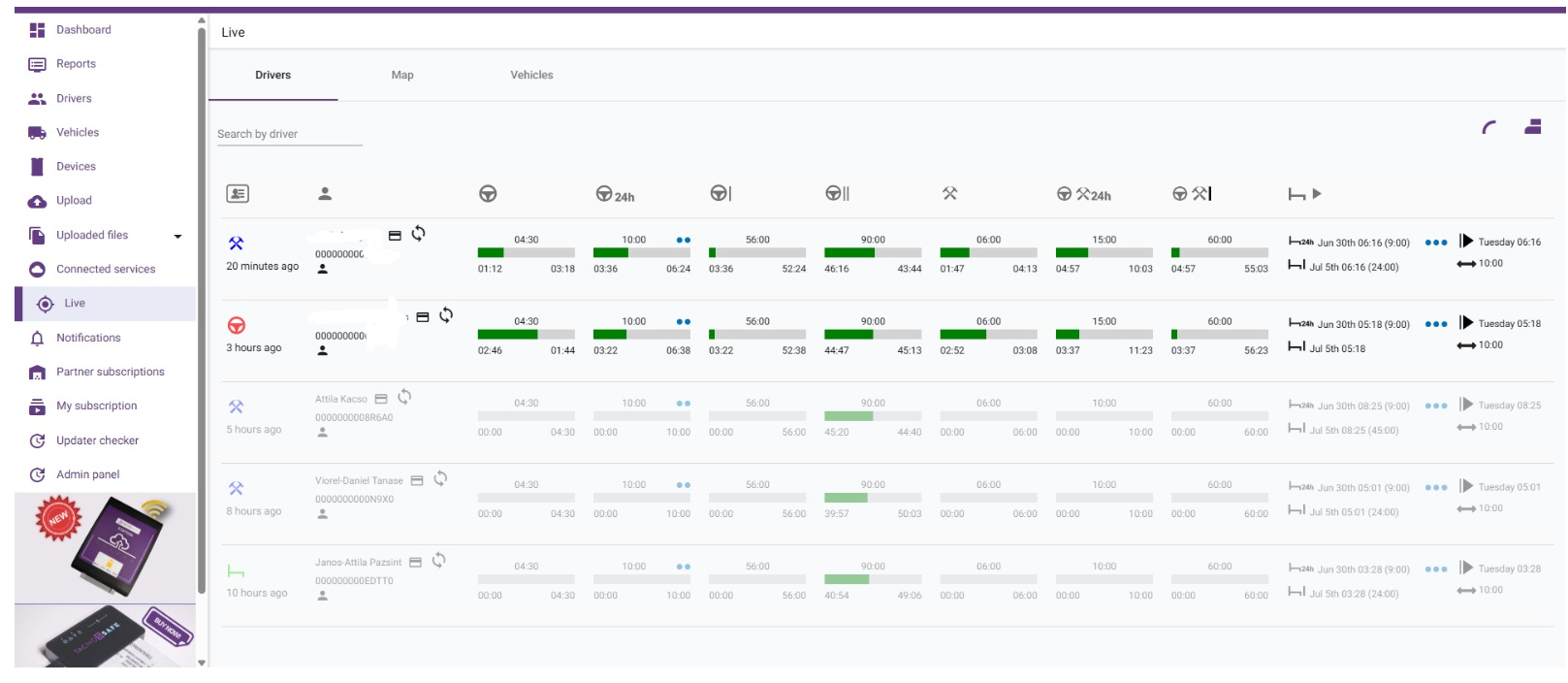Click the Search by driver field

pyautogui.click(x=290, y=134)
